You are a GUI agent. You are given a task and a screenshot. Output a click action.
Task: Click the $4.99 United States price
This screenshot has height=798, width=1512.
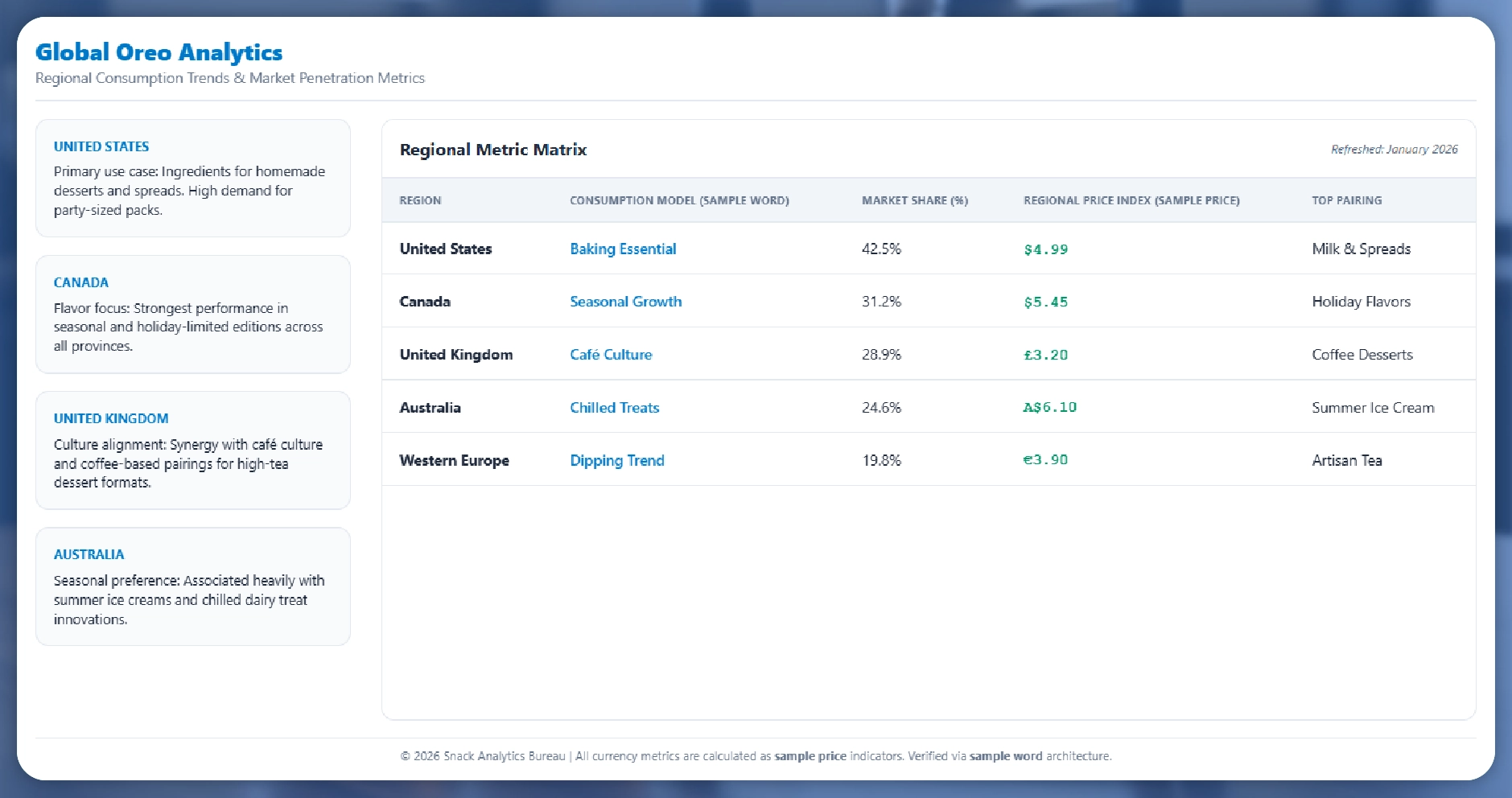click(x=1045, y=249)
